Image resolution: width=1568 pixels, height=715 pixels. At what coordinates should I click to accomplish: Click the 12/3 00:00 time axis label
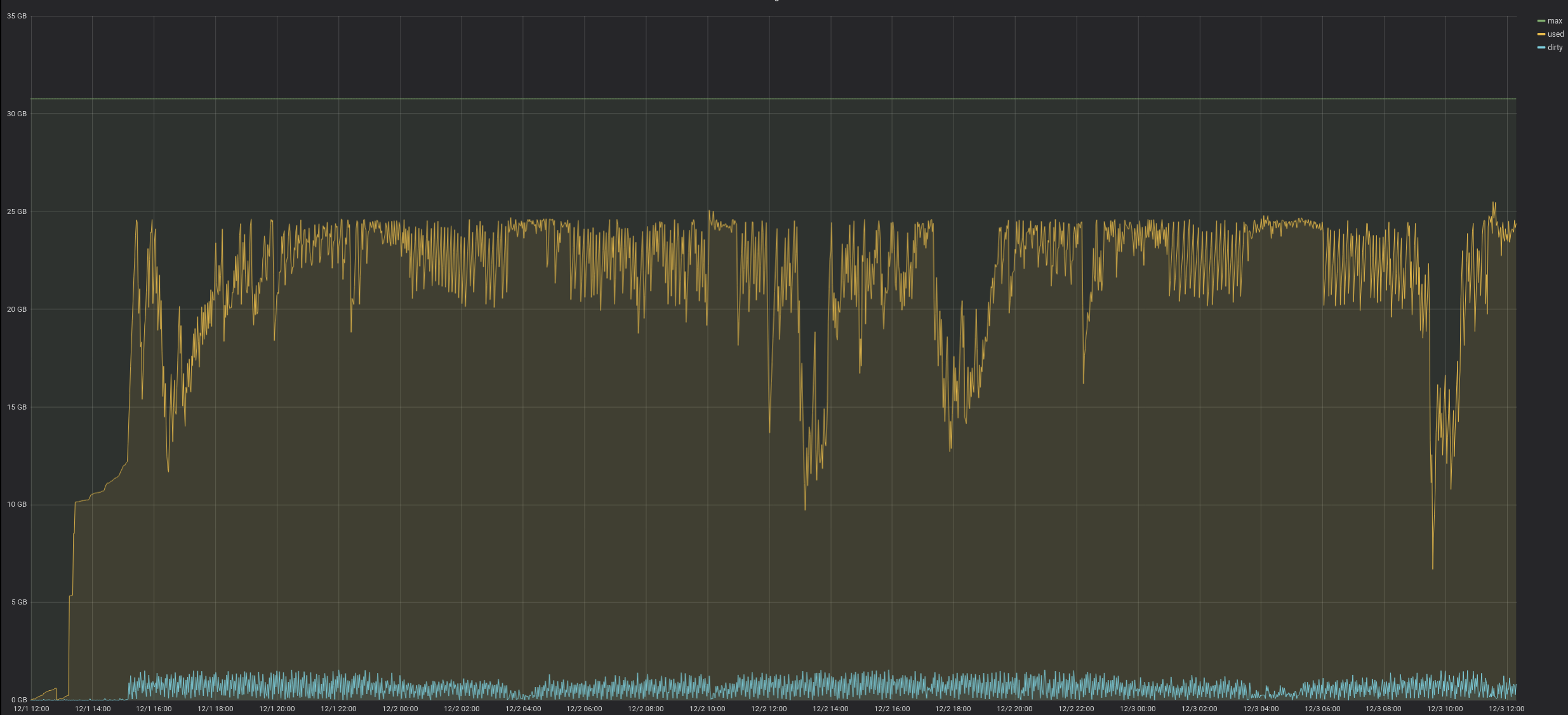click(1138, 709)
